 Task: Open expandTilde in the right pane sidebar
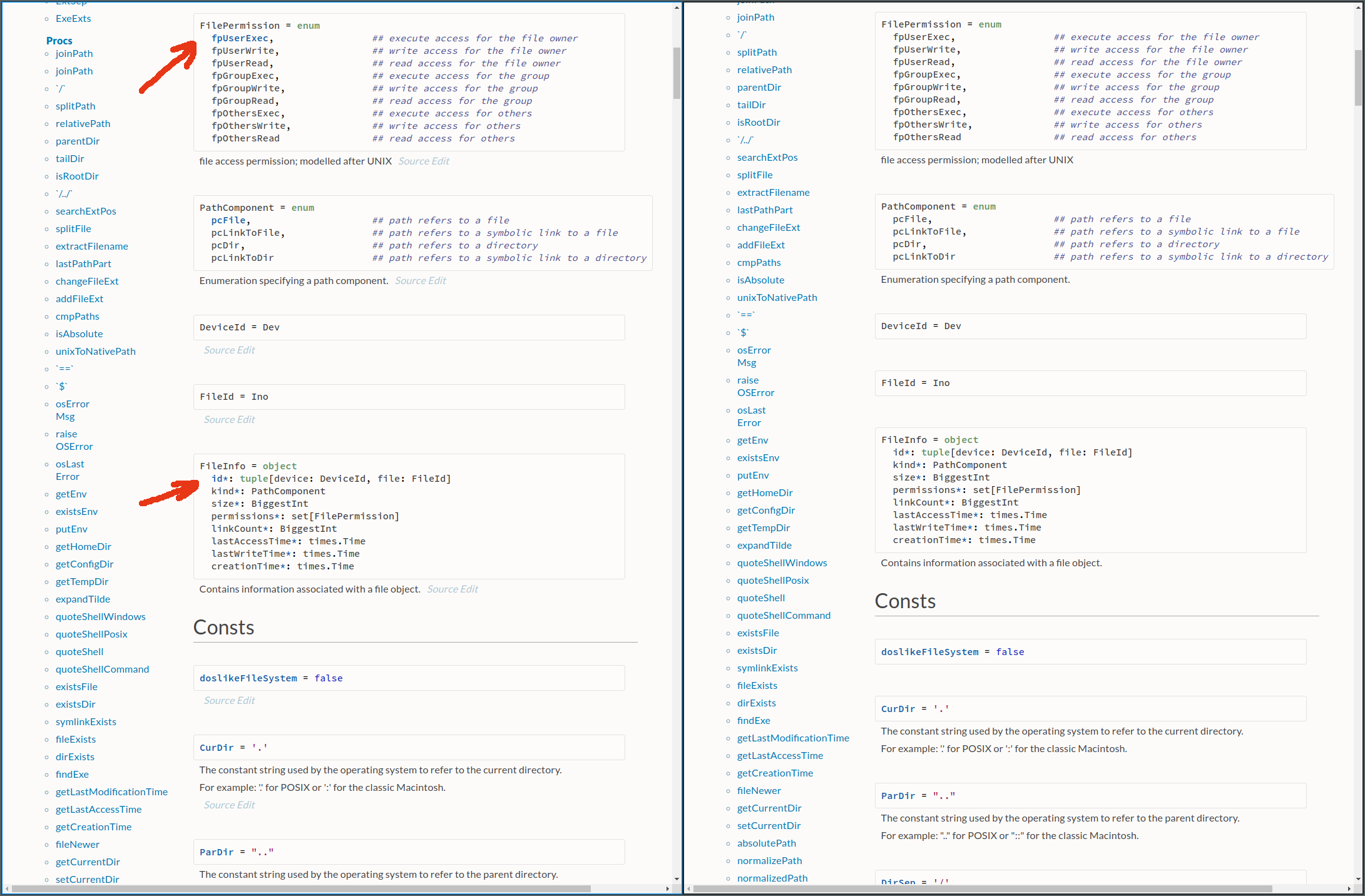pos(764,546)
